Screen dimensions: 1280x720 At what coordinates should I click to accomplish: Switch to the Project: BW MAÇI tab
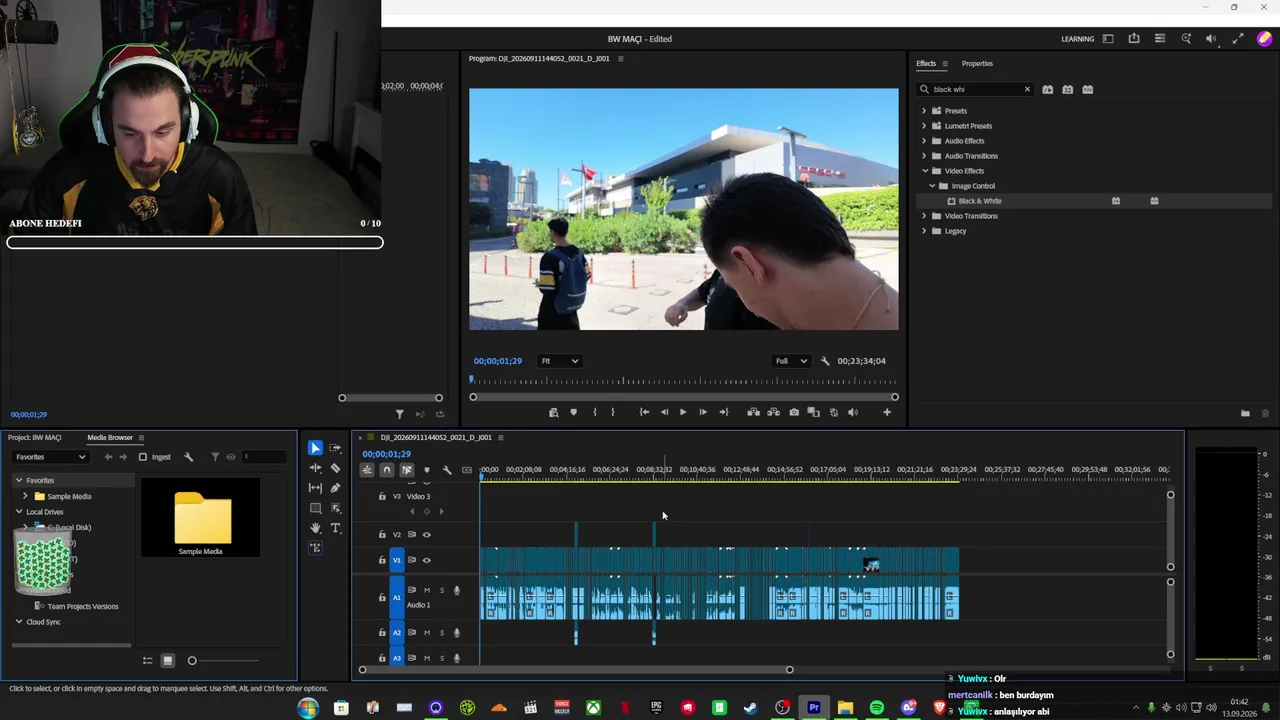coord(35,437)
